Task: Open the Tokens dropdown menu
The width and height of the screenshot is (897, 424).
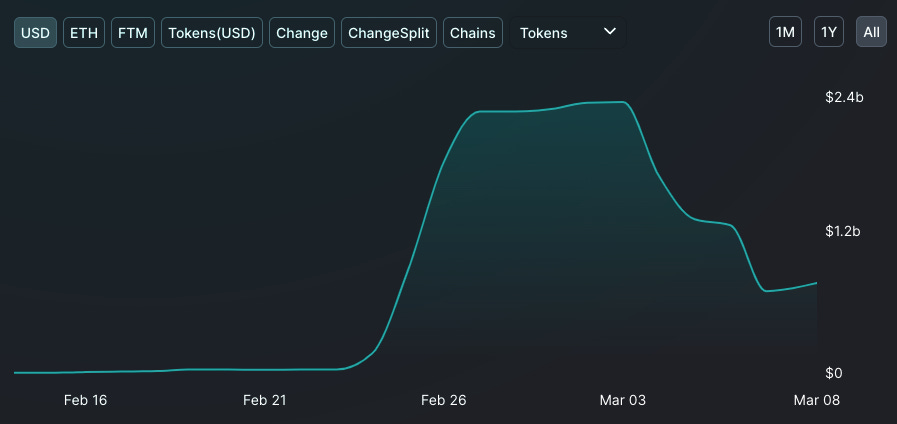Action: (567, 33)
